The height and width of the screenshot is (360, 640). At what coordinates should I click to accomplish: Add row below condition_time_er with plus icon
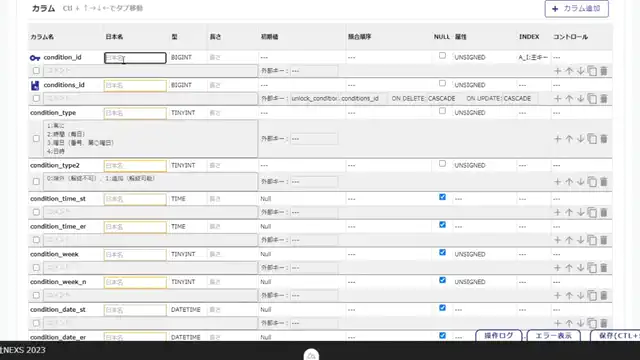[x=557, y=240]
